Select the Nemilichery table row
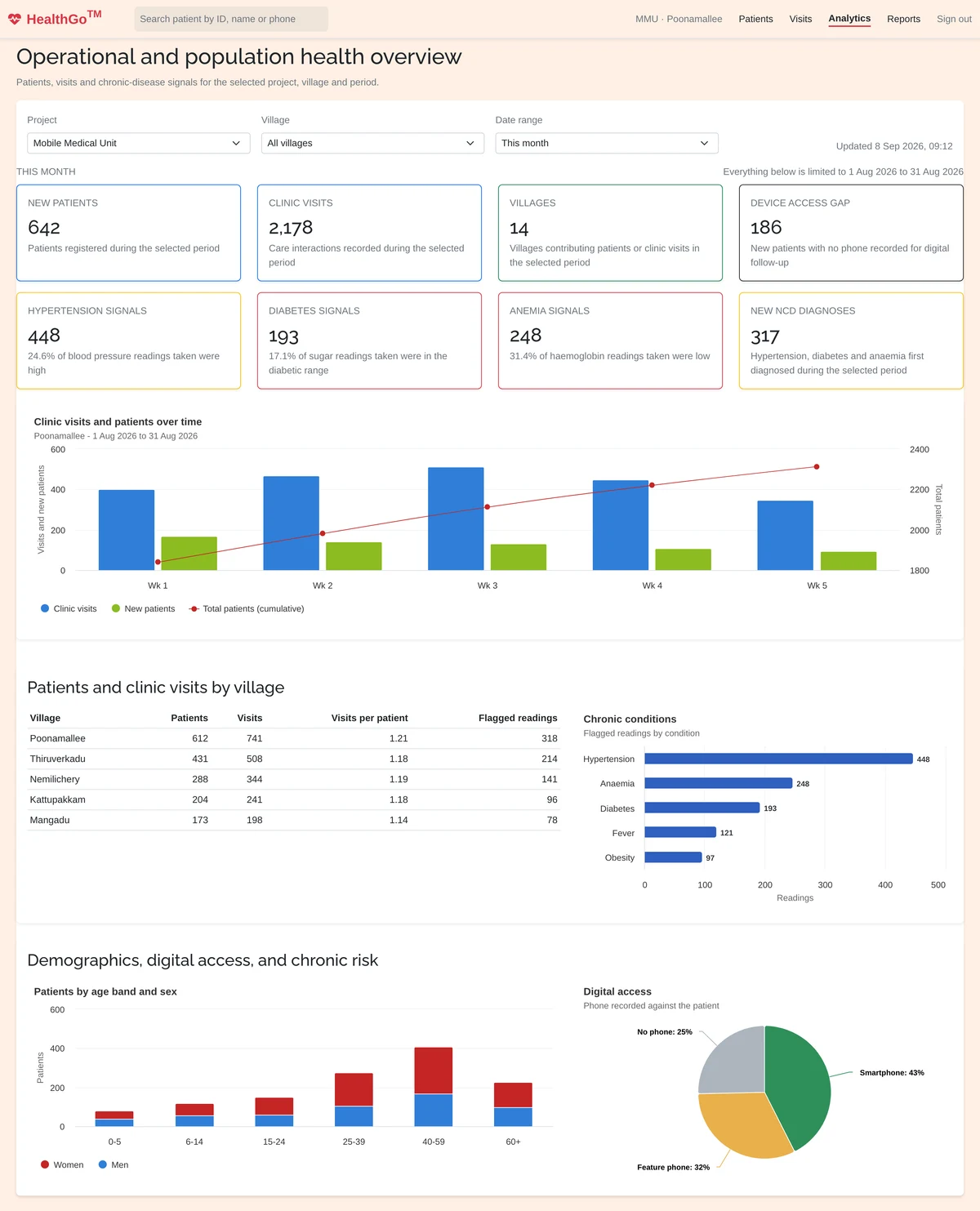Screen dimensions: 980x1211 294,779
